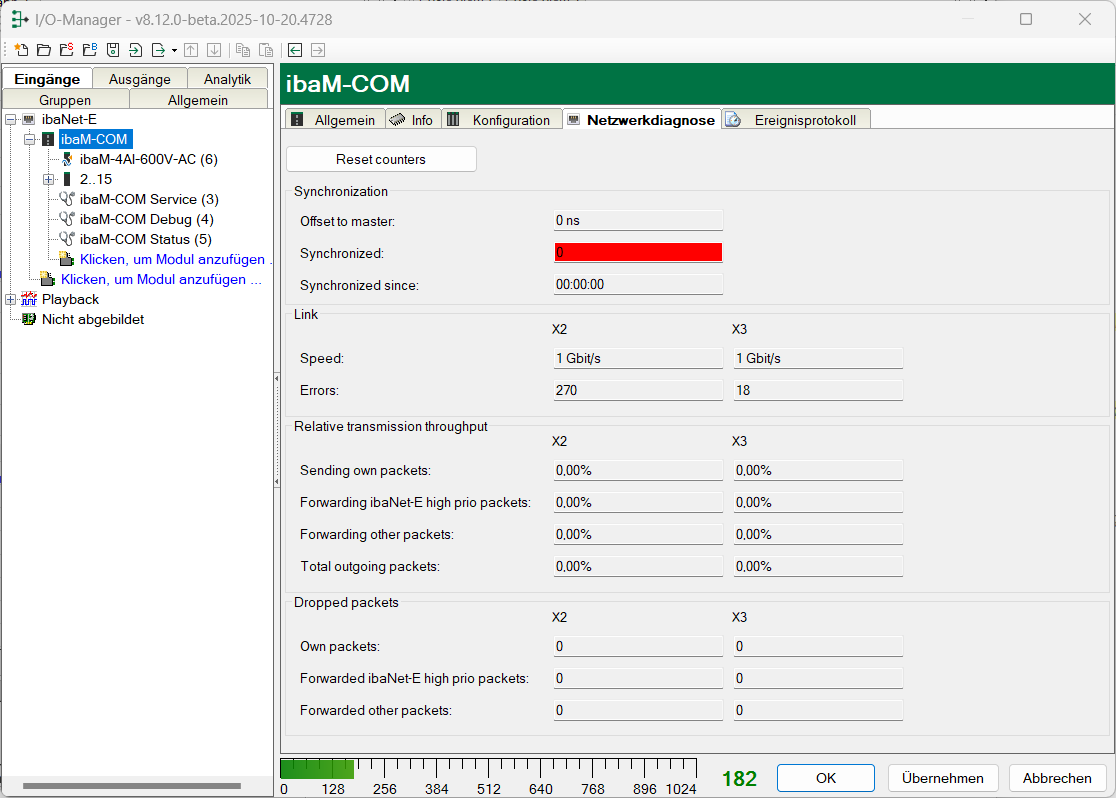Click the red Synchronized status field
Image resolution: width=1116 pixels, height=798 pixels.
click(638, 253)
